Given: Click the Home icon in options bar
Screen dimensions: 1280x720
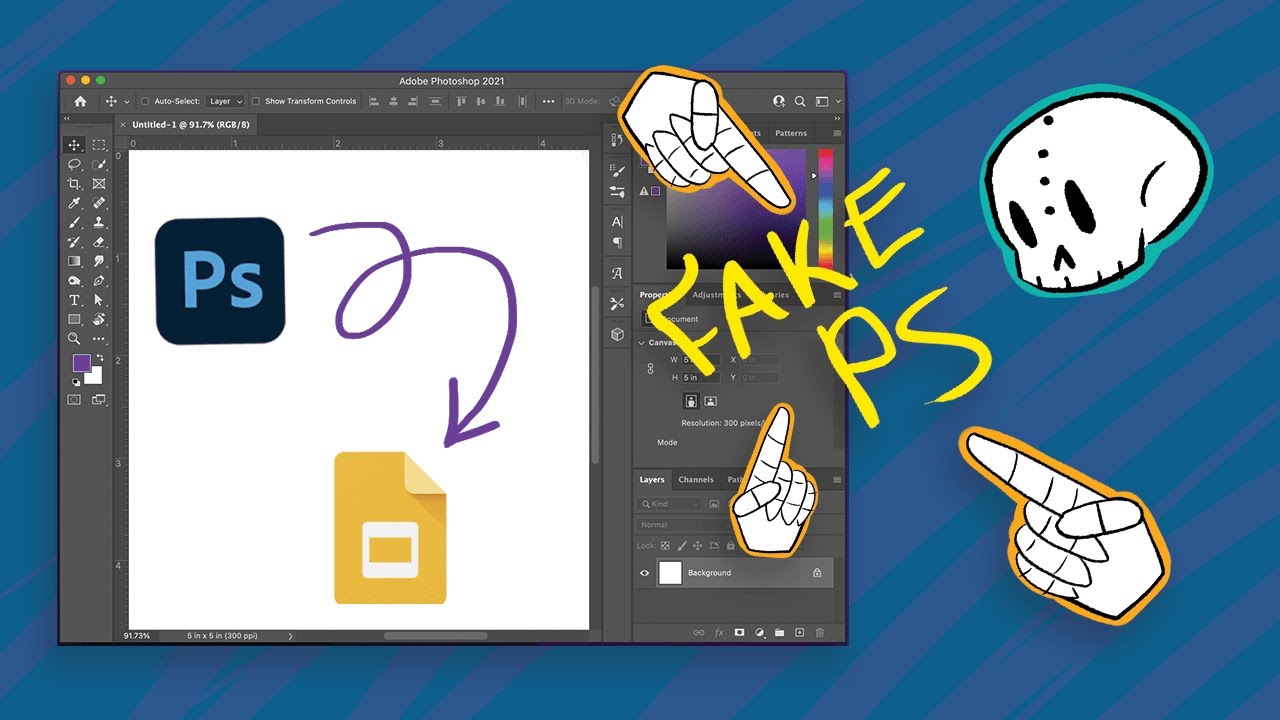Looking at the screenshot, I should coord(80,101).
